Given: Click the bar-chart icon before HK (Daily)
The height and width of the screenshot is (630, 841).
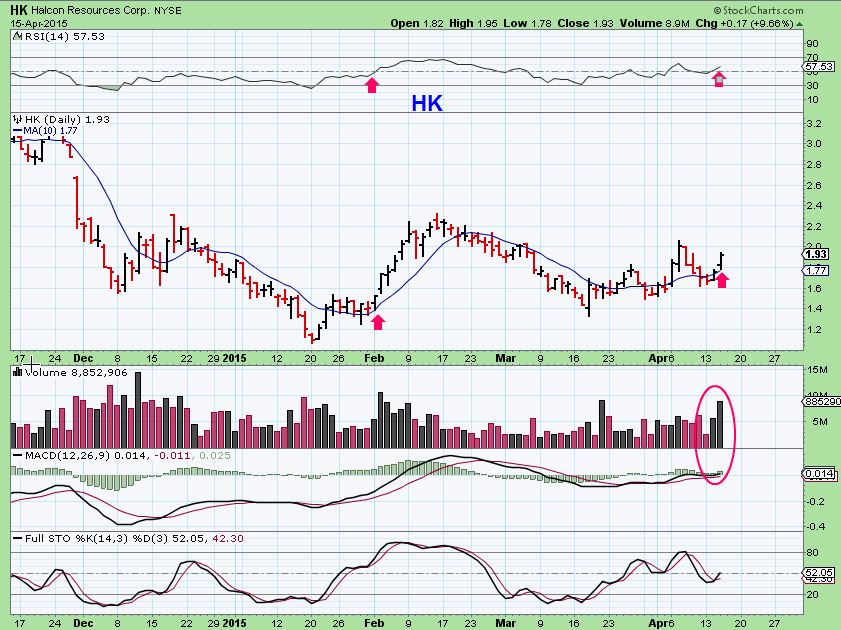Looking at the screenshot, I should click(17, 119).
